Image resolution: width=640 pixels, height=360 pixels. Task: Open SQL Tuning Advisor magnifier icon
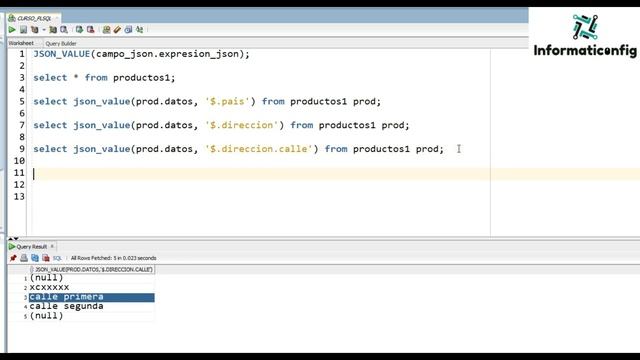(64, 29)
